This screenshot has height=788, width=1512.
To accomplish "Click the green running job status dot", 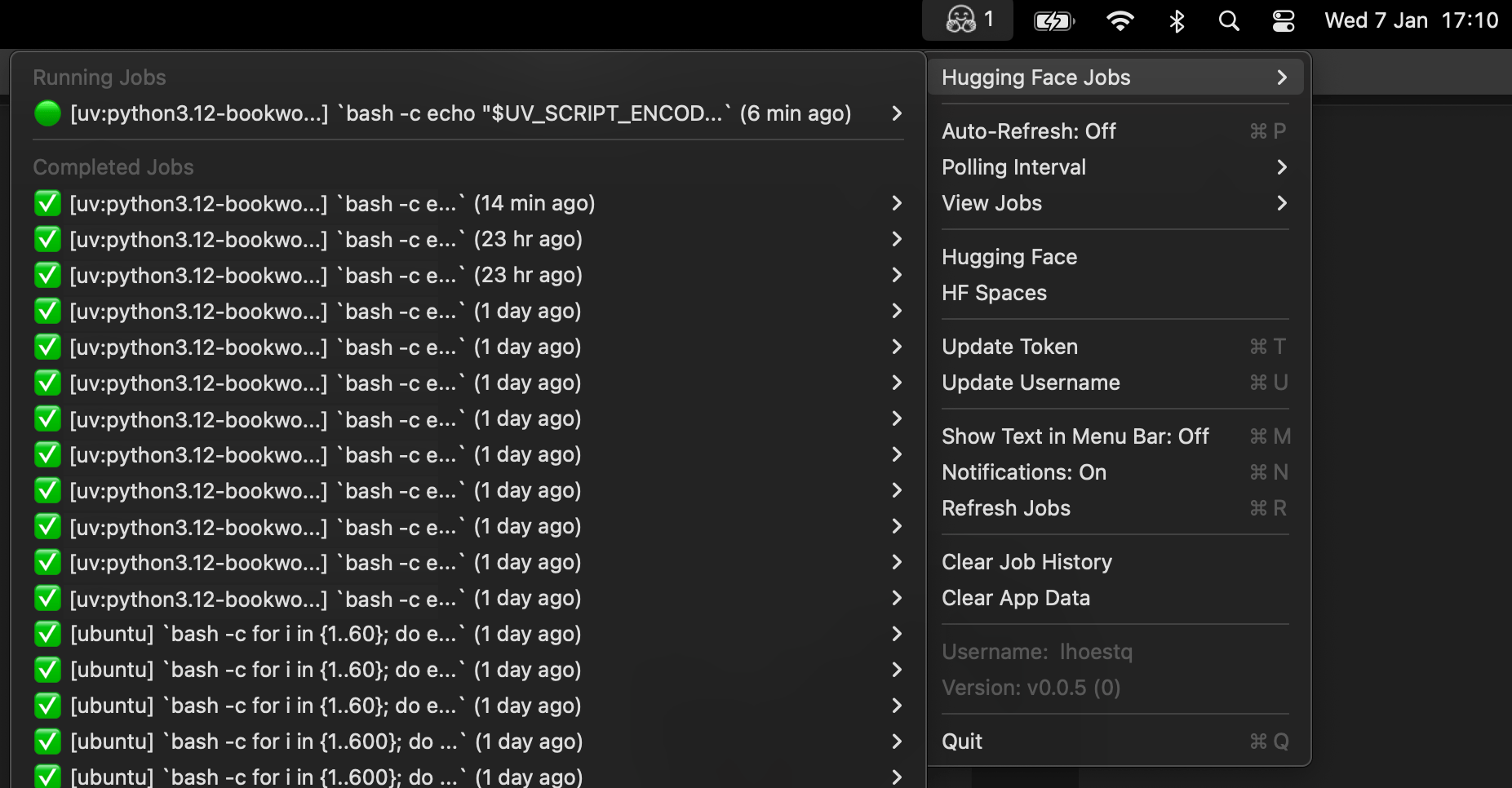I will (47, 113).
